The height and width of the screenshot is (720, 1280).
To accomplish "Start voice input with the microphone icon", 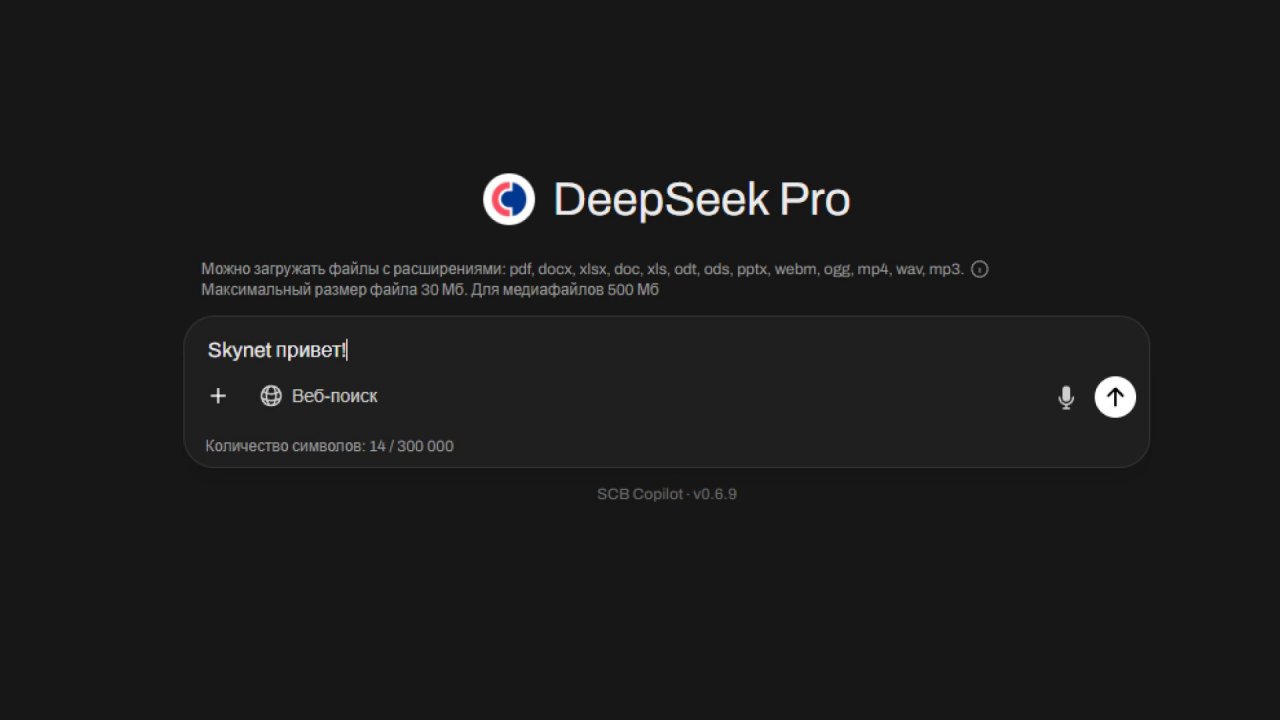I will coord(1066,397).
